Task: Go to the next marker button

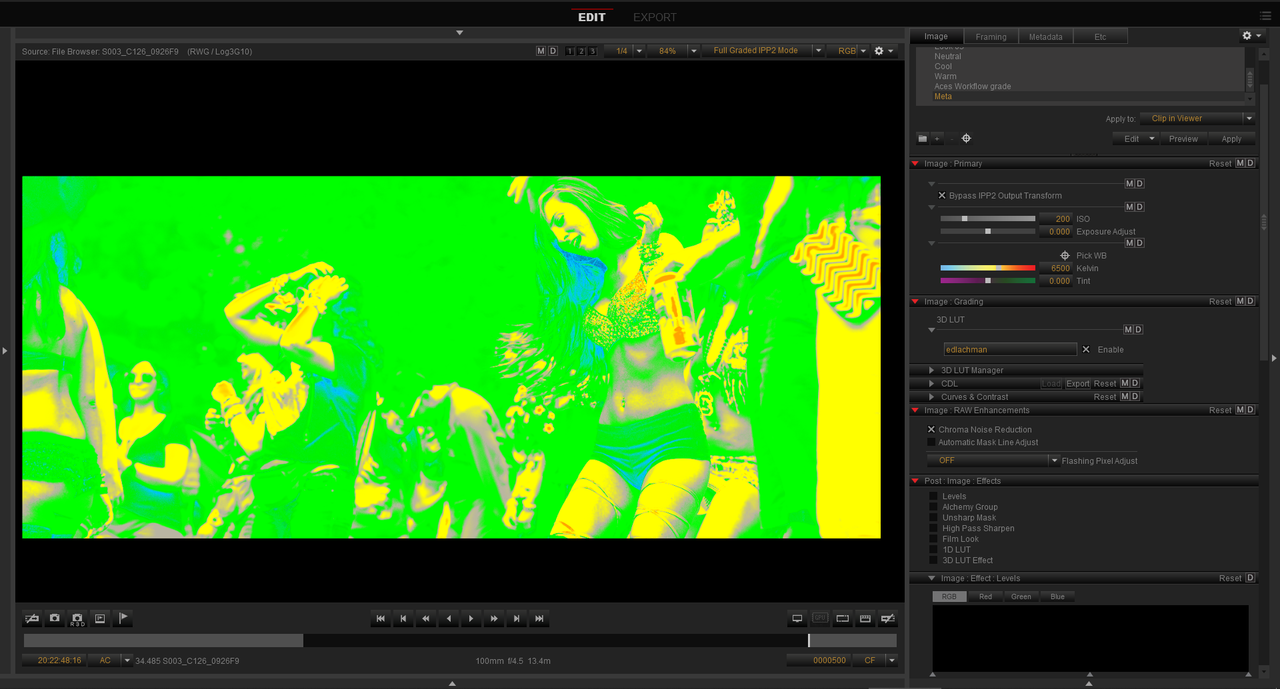Action: pos(516,619)
